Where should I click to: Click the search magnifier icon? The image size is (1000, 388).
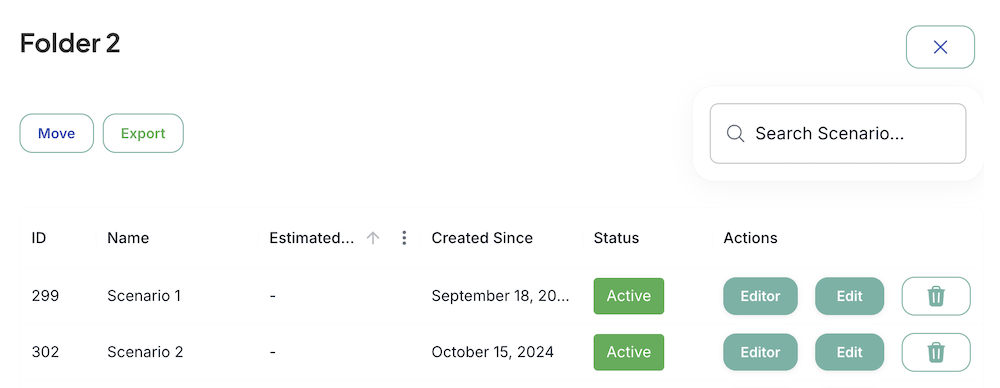[x=735, y=133]
